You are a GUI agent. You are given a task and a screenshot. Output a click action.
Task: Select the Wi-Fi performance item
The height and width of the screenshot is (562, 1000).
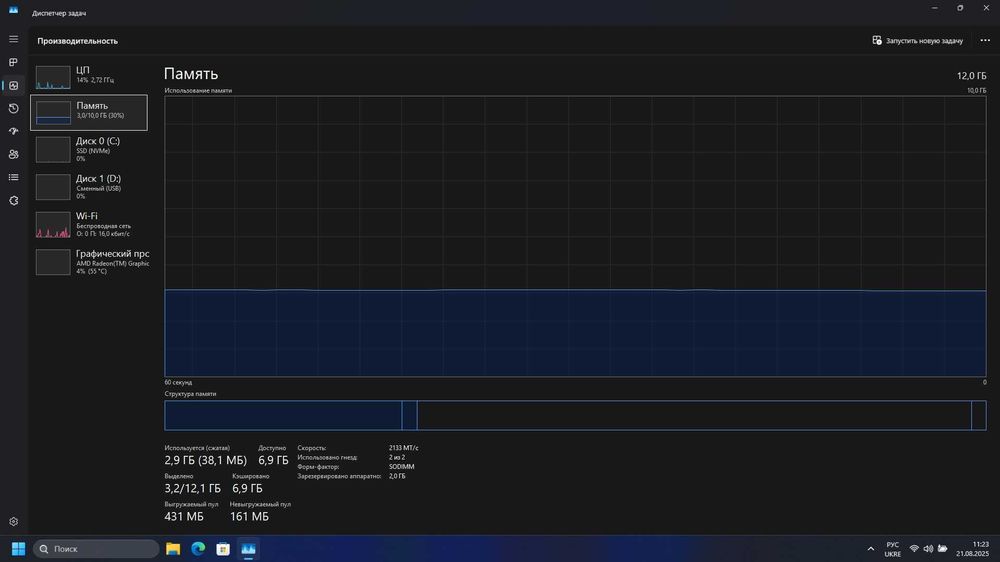coord(89,225)
